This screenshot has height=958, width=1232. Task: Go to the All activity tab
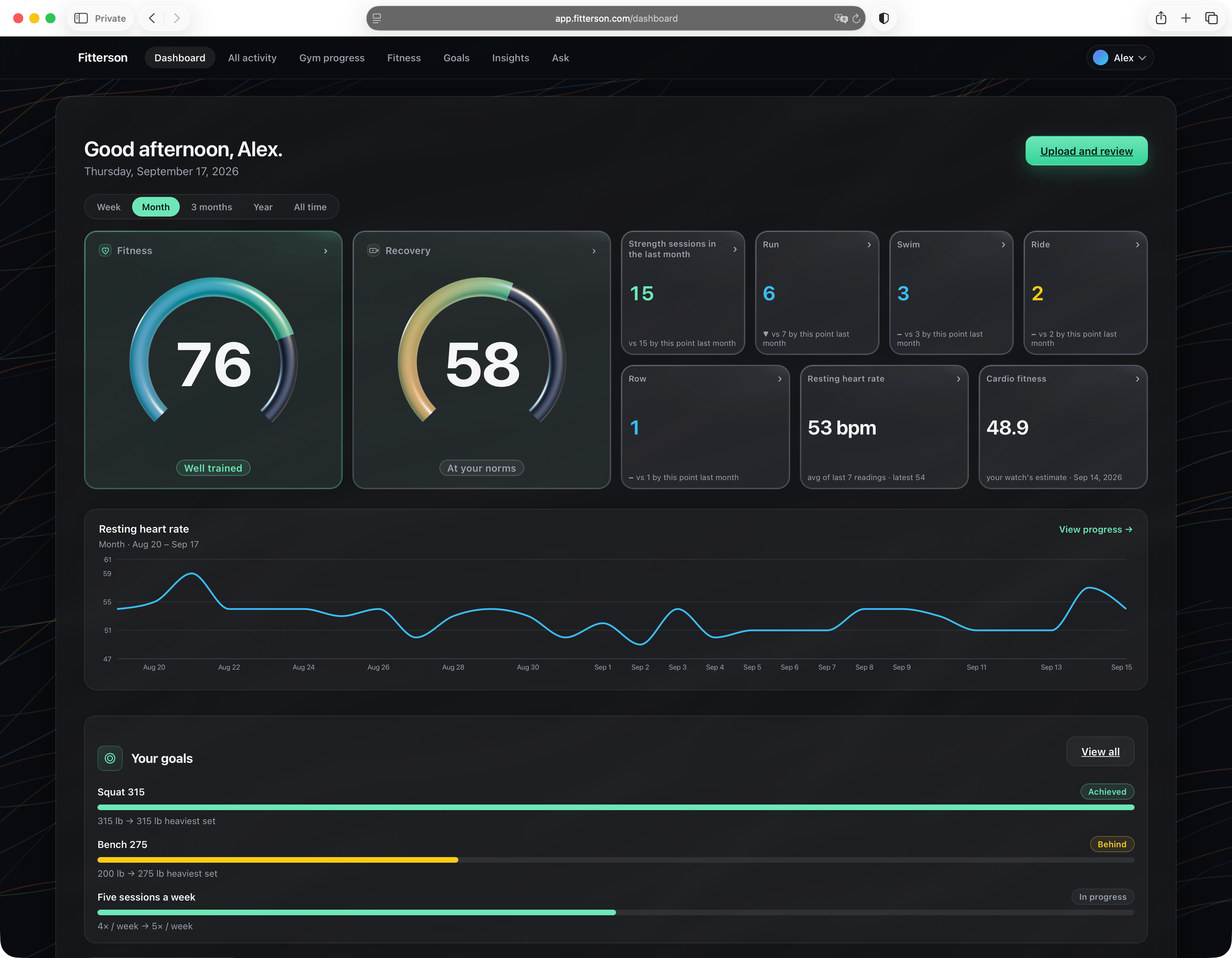(252, 57)
